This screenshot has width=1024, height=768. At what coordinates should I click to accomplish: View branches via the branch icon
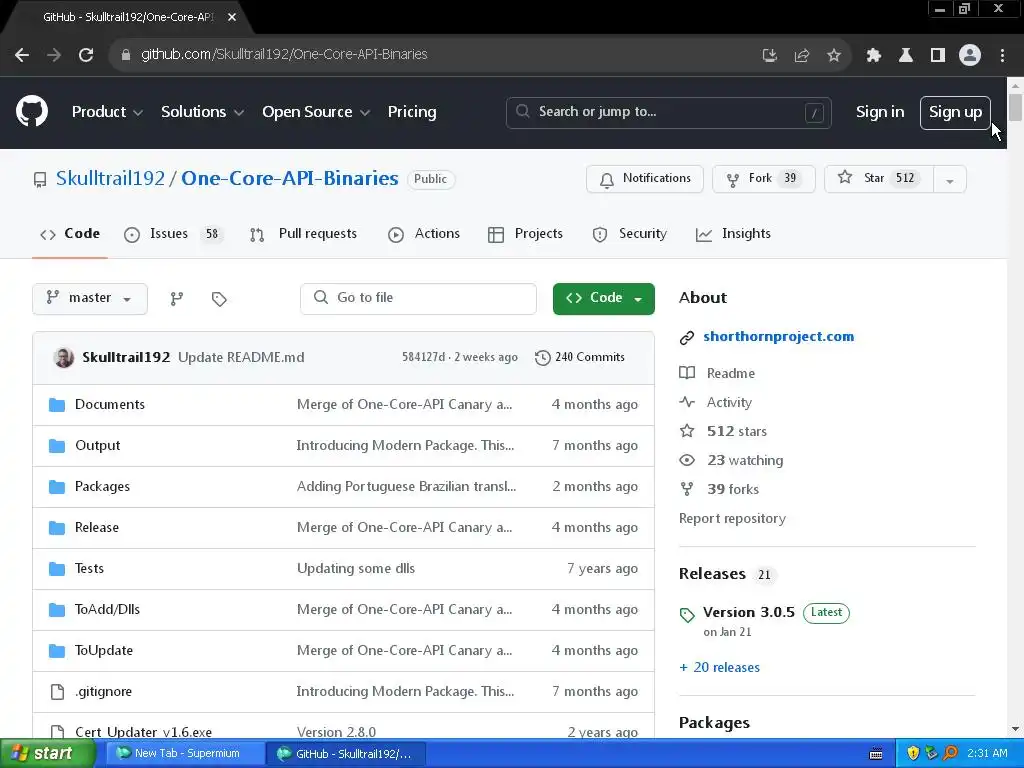(x=177, y=299)
